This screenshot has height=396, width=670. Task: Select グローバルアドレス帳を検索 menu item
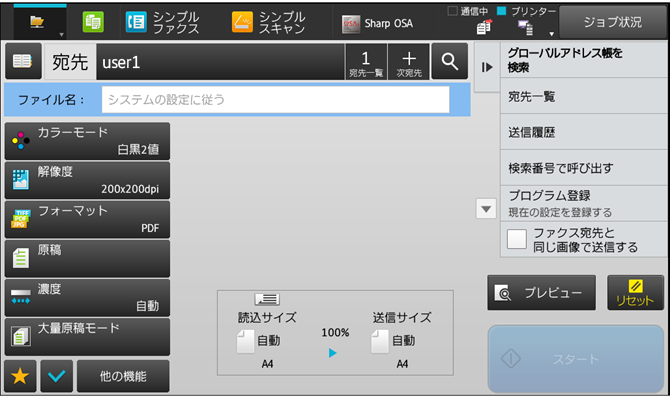click(584, 60)
